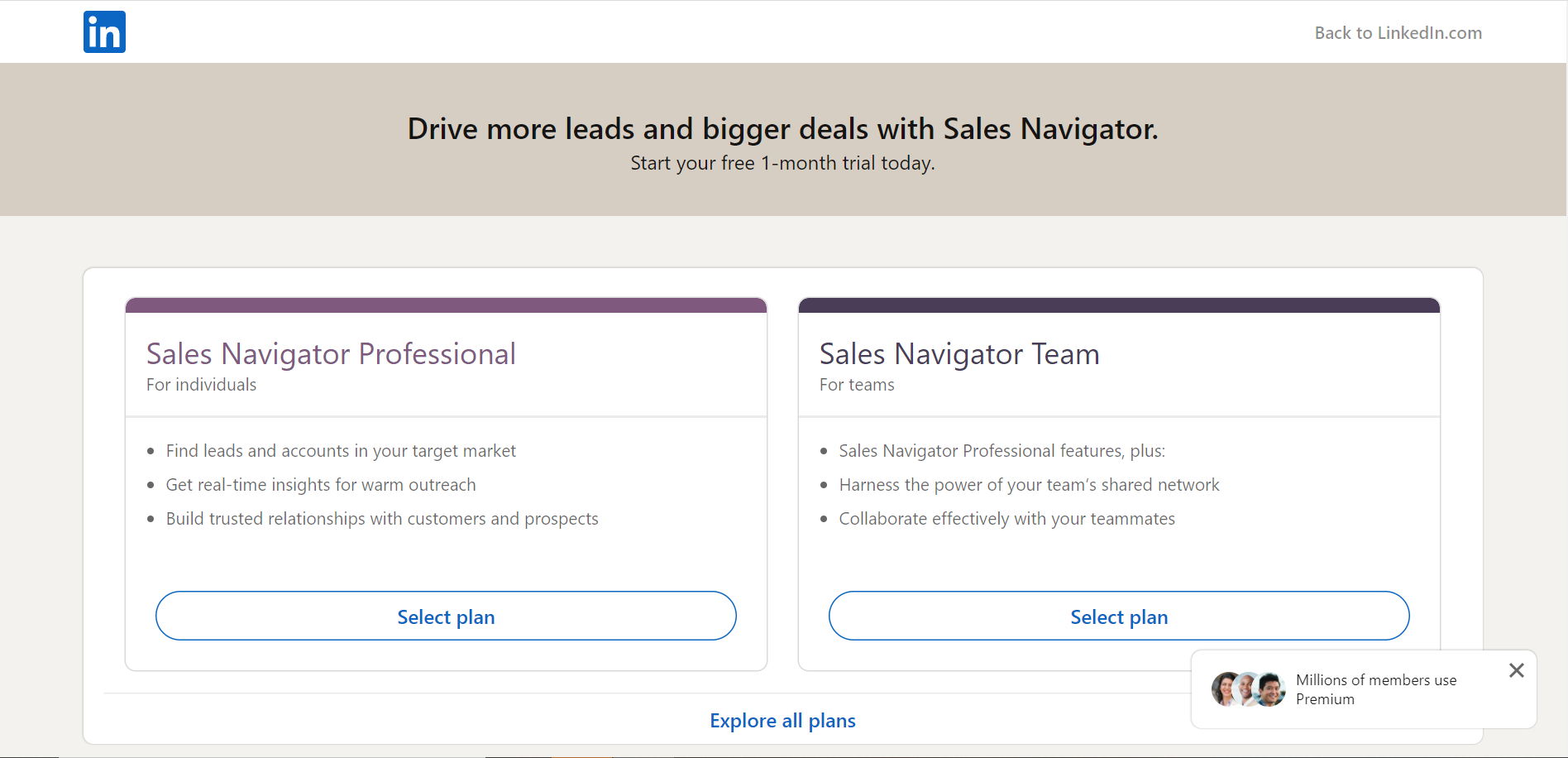Open the Explore all plans link

782,721
